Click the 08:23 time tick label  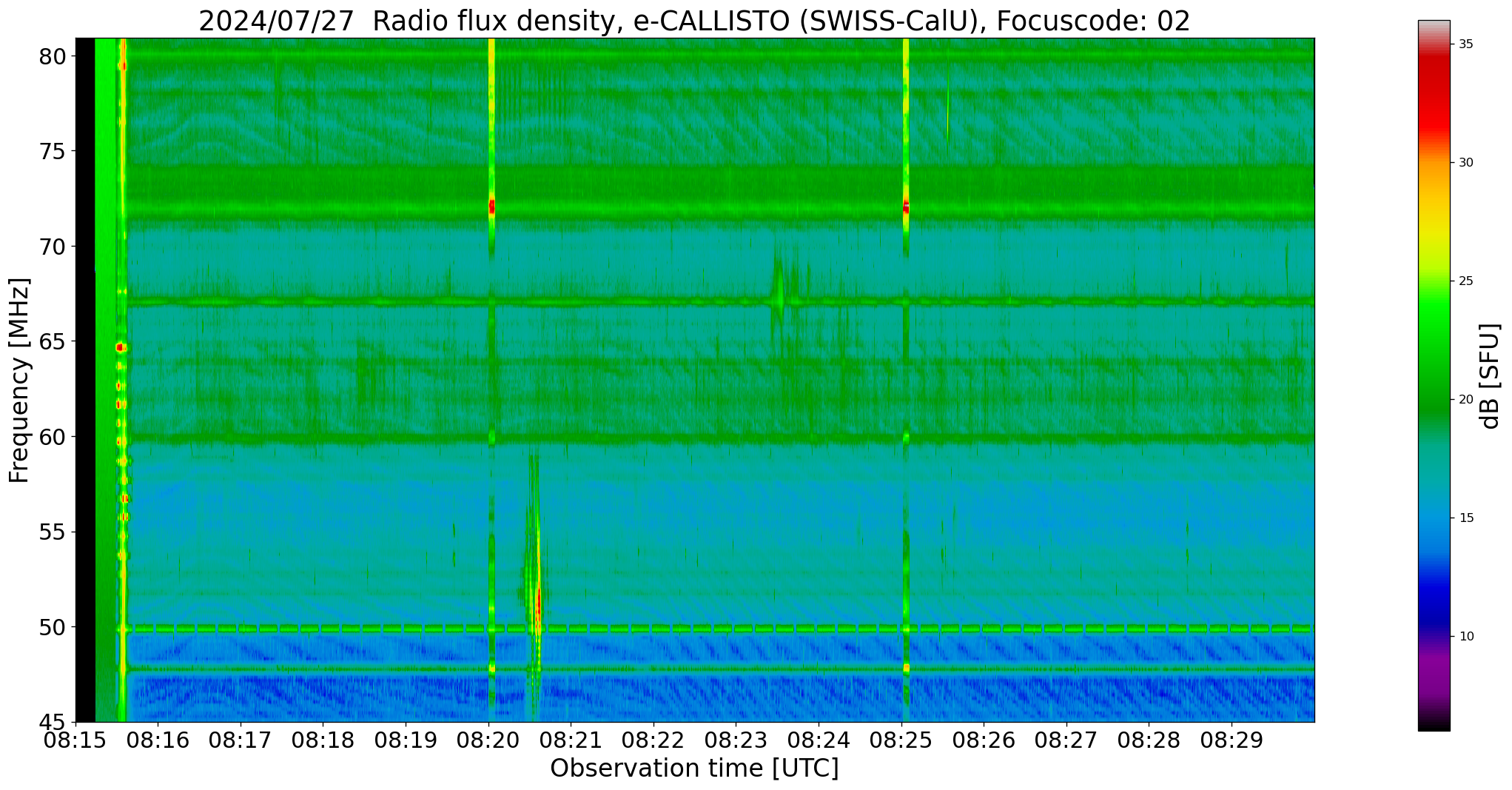(x=736, y=740)
